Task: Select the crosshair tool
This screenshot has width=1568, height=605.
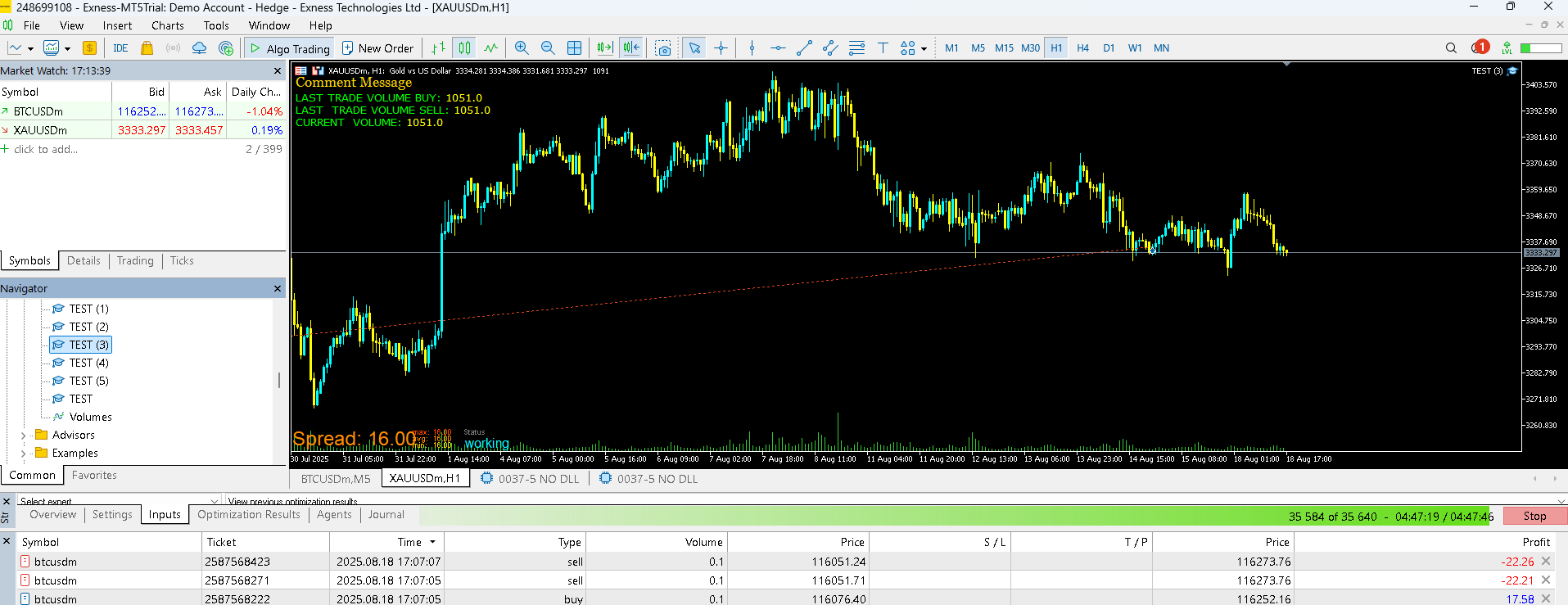Action: (x=721, y=48)
